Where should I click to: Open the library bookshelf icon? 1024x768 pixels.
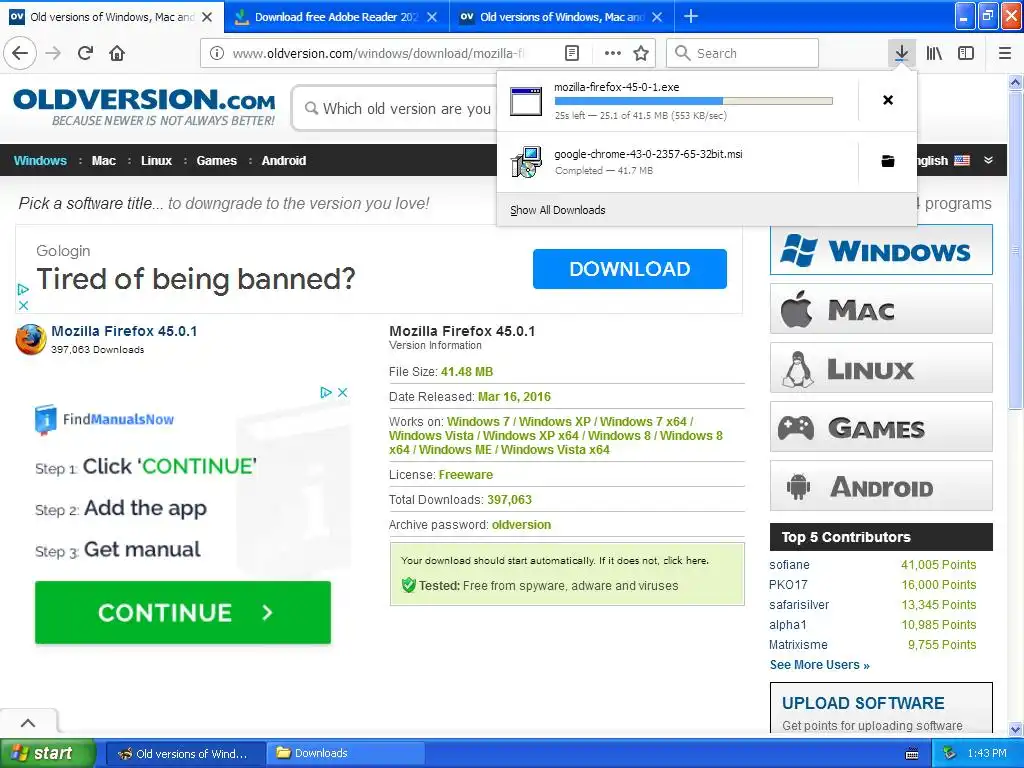[x=934, y=53]
